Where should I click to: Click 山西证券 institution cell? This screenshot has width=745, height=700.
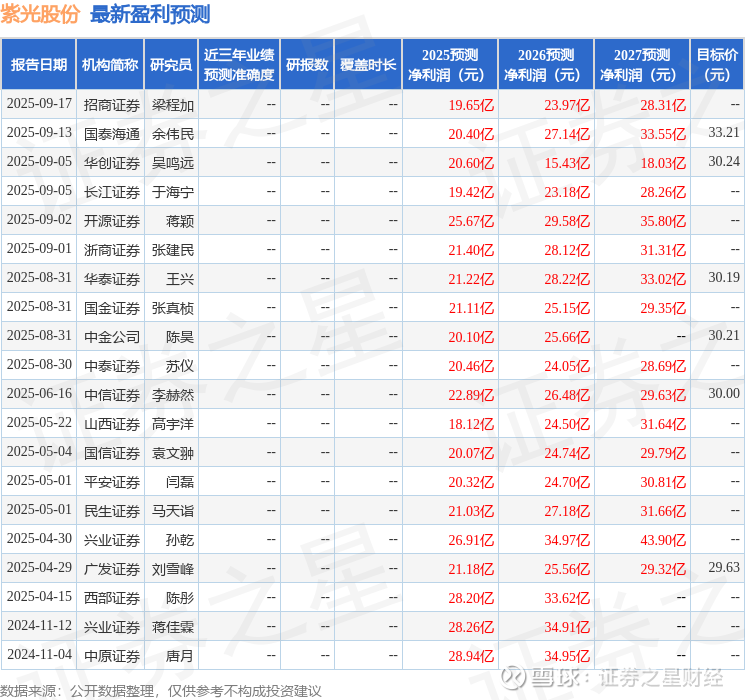112,424
